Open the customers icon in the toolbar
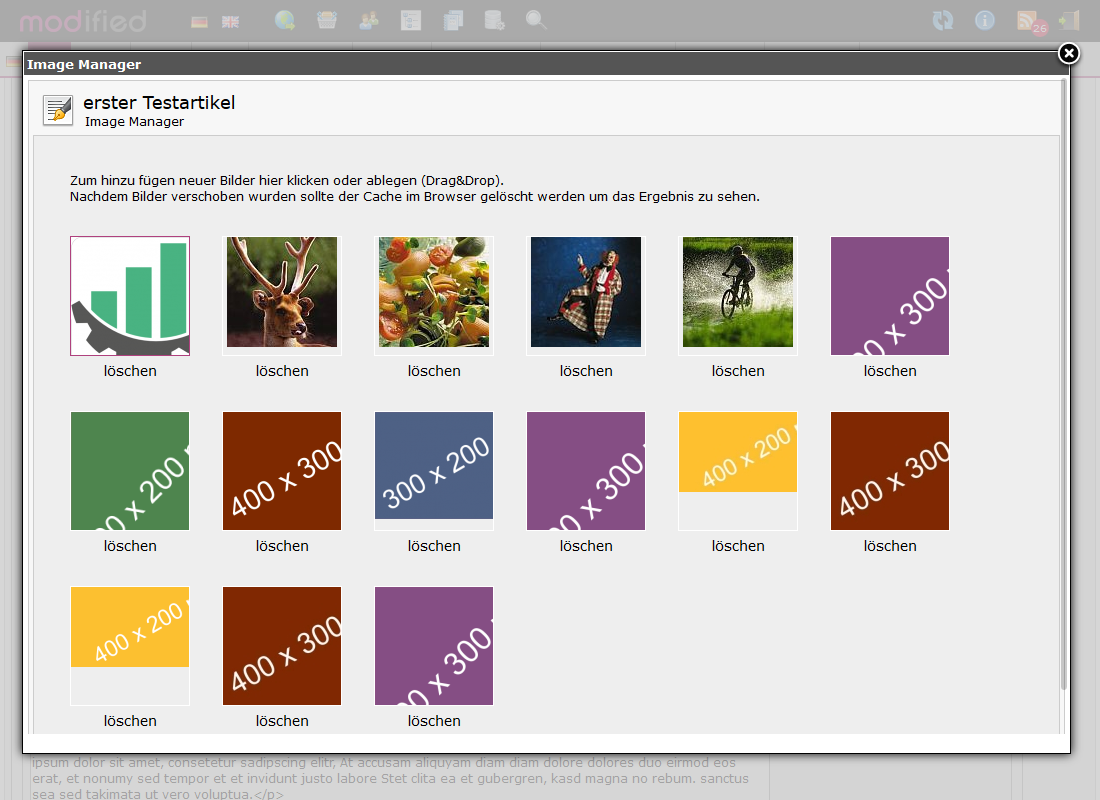The height and width of the screenshot is (800, 1100). [369, 20]
